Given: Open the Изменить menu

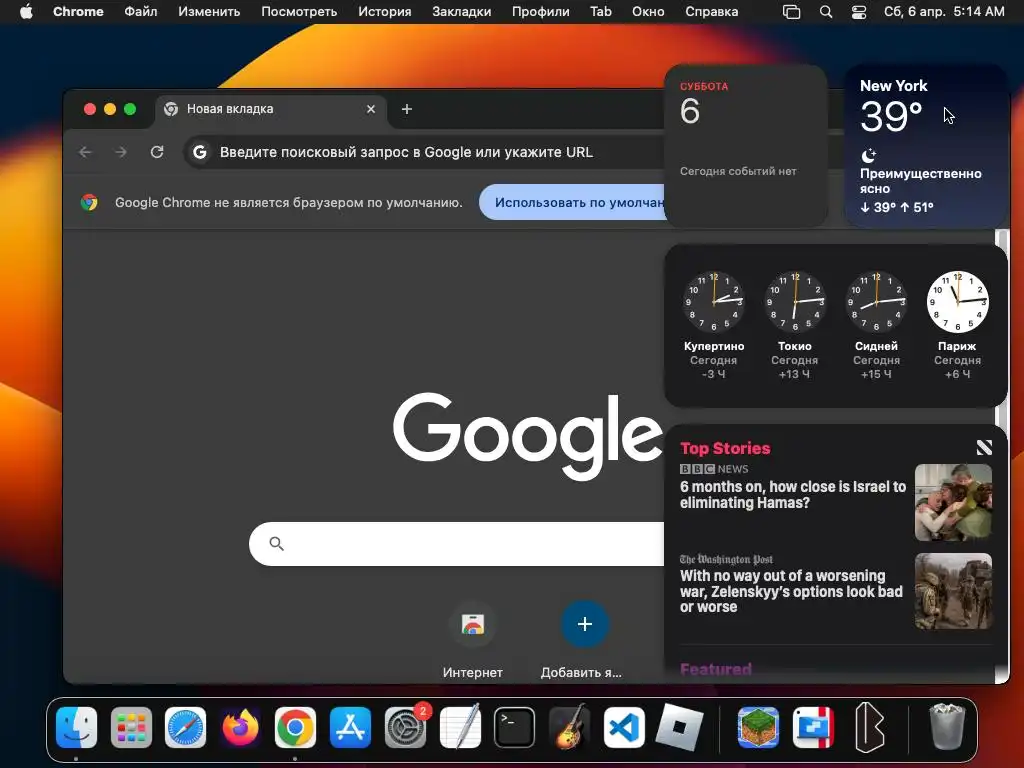Looking at the screenshot, I should point(209,12).
